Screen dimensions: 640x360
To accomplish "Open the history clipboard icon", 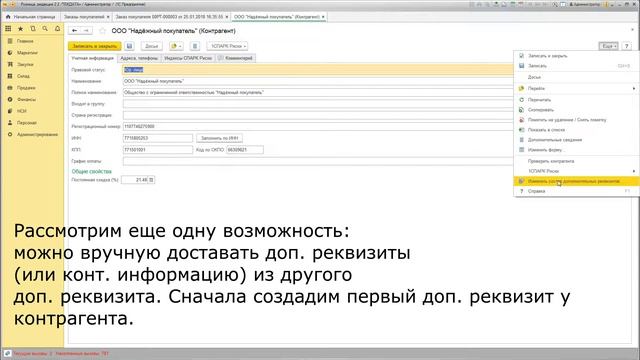I will tap(33, 29).
